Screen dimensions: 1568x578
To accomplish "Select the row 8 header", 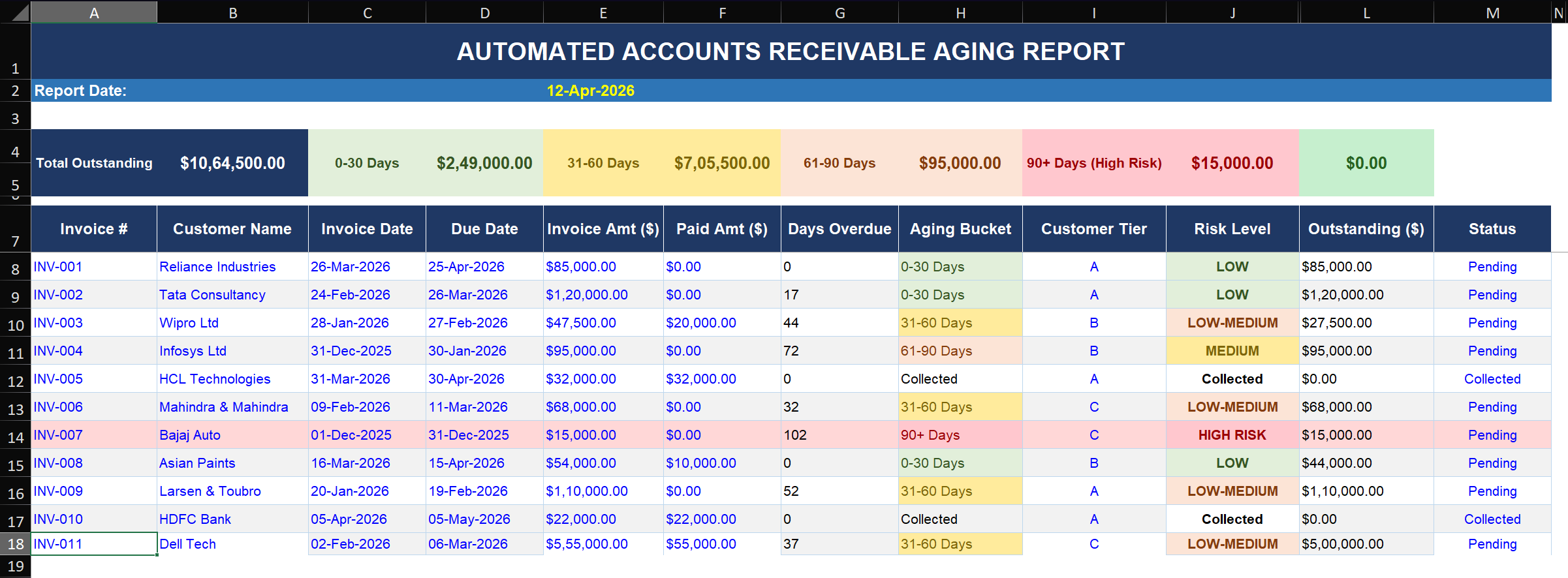I will tap(15, 268).
